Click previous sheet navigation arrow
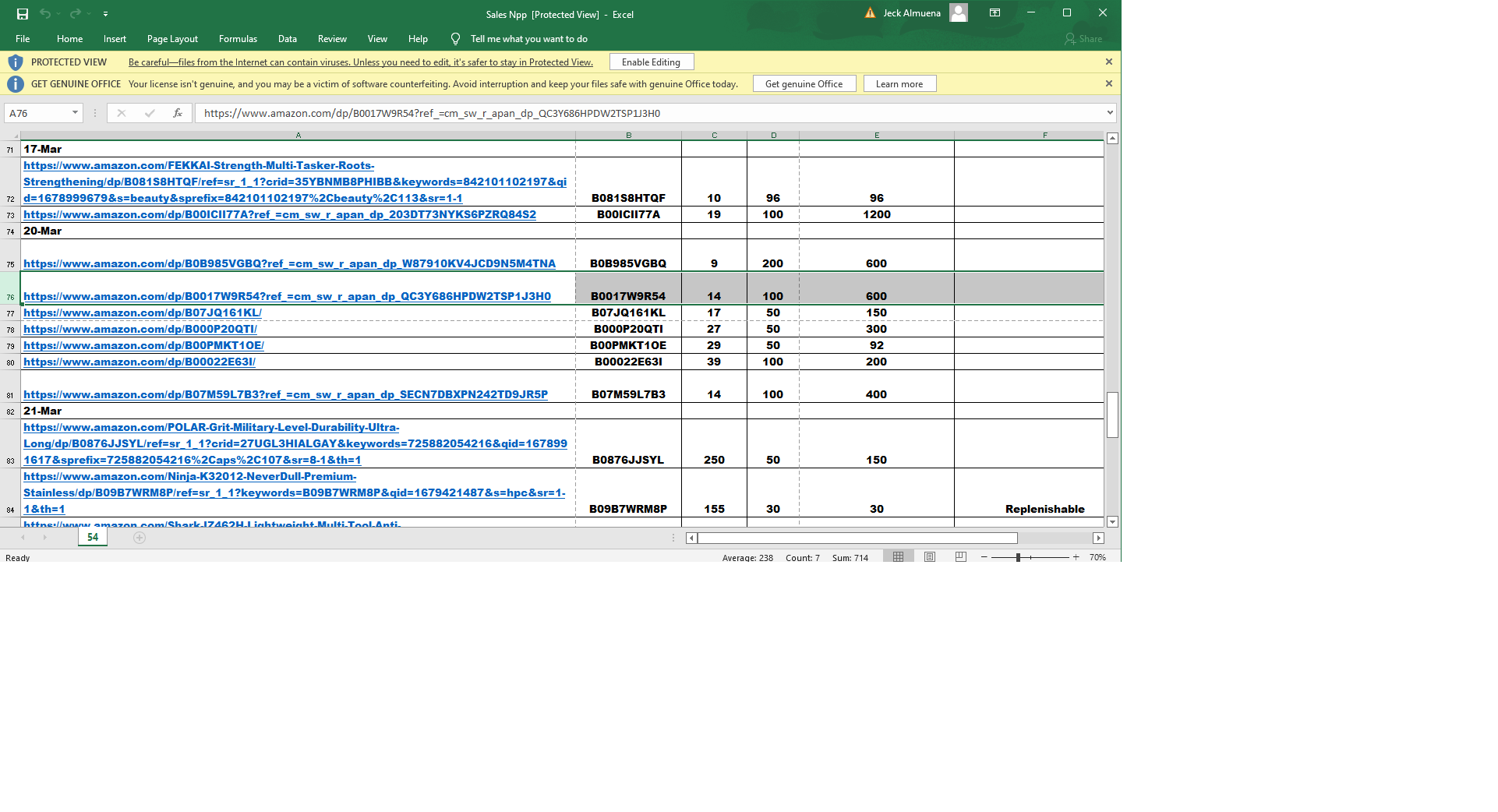Screen dimensions: 1498x812 (23, 538)
